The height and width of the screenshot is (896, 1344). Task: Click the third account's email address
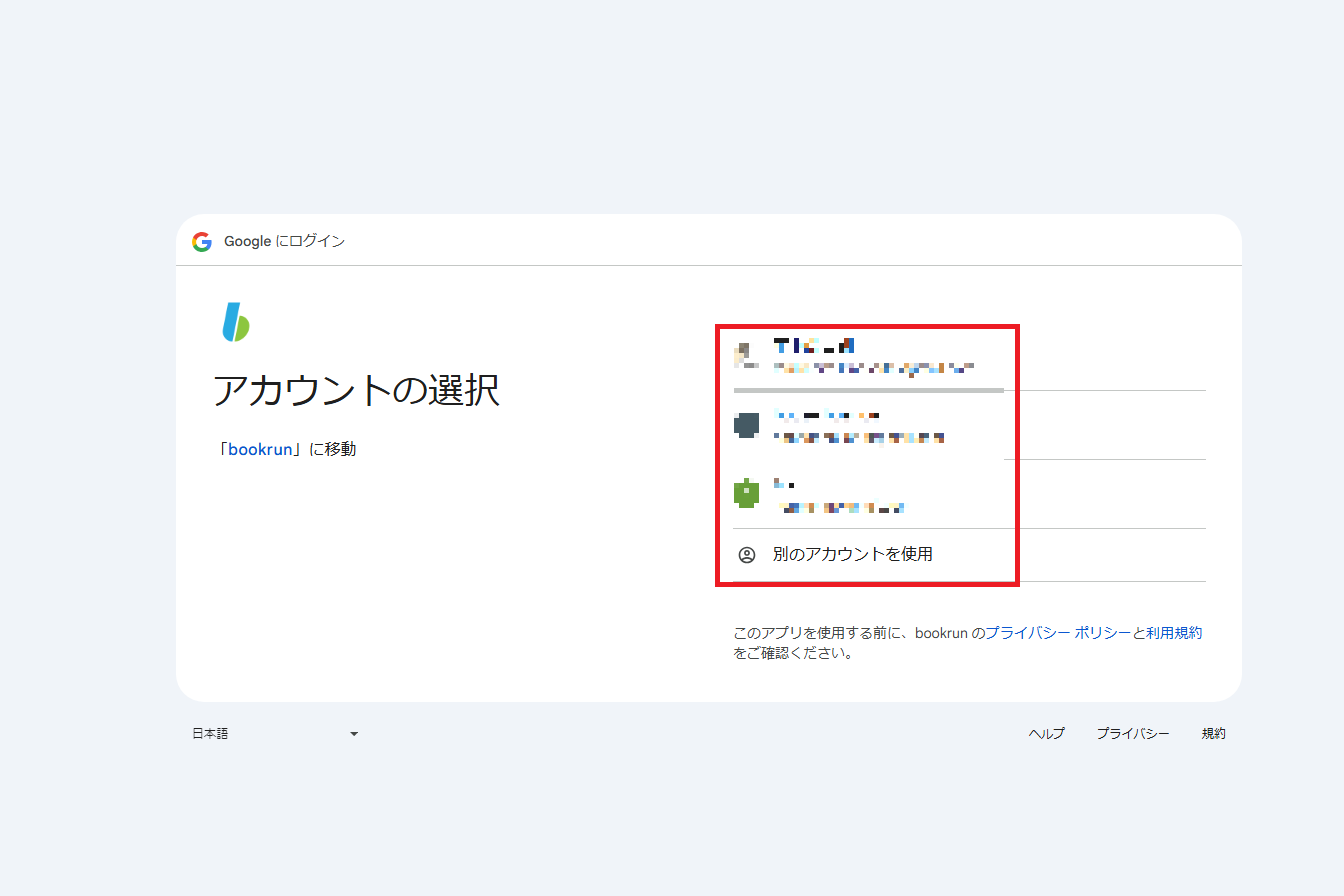(842, 508)
